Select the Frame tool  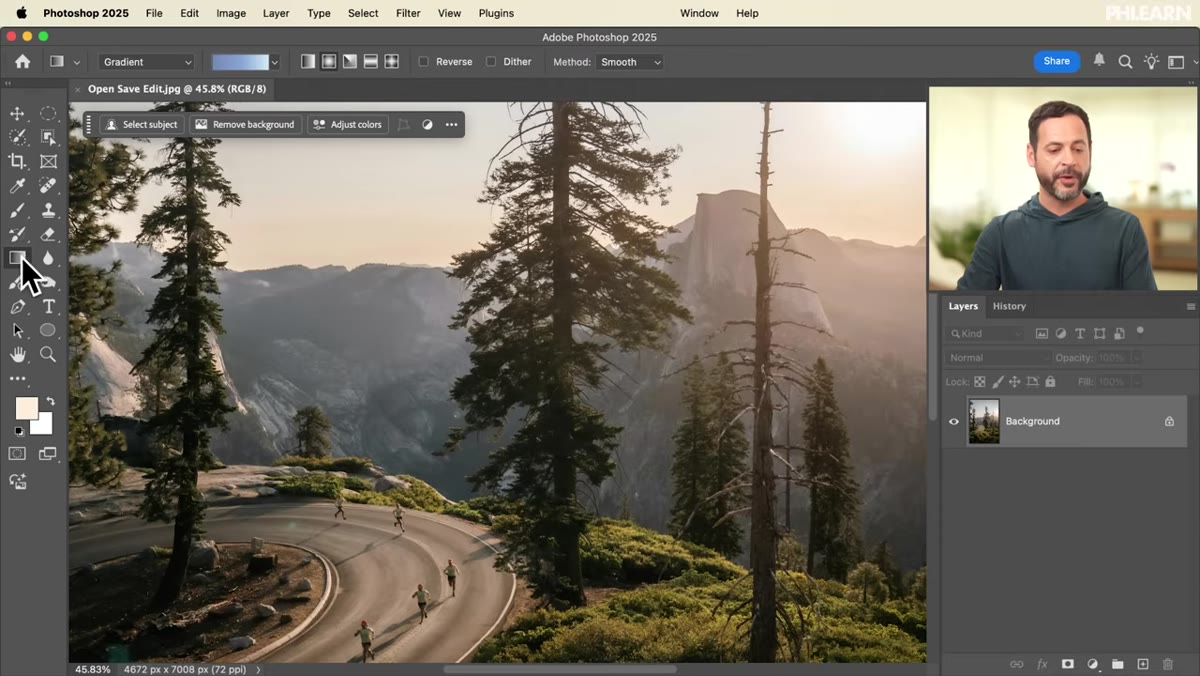48,161
